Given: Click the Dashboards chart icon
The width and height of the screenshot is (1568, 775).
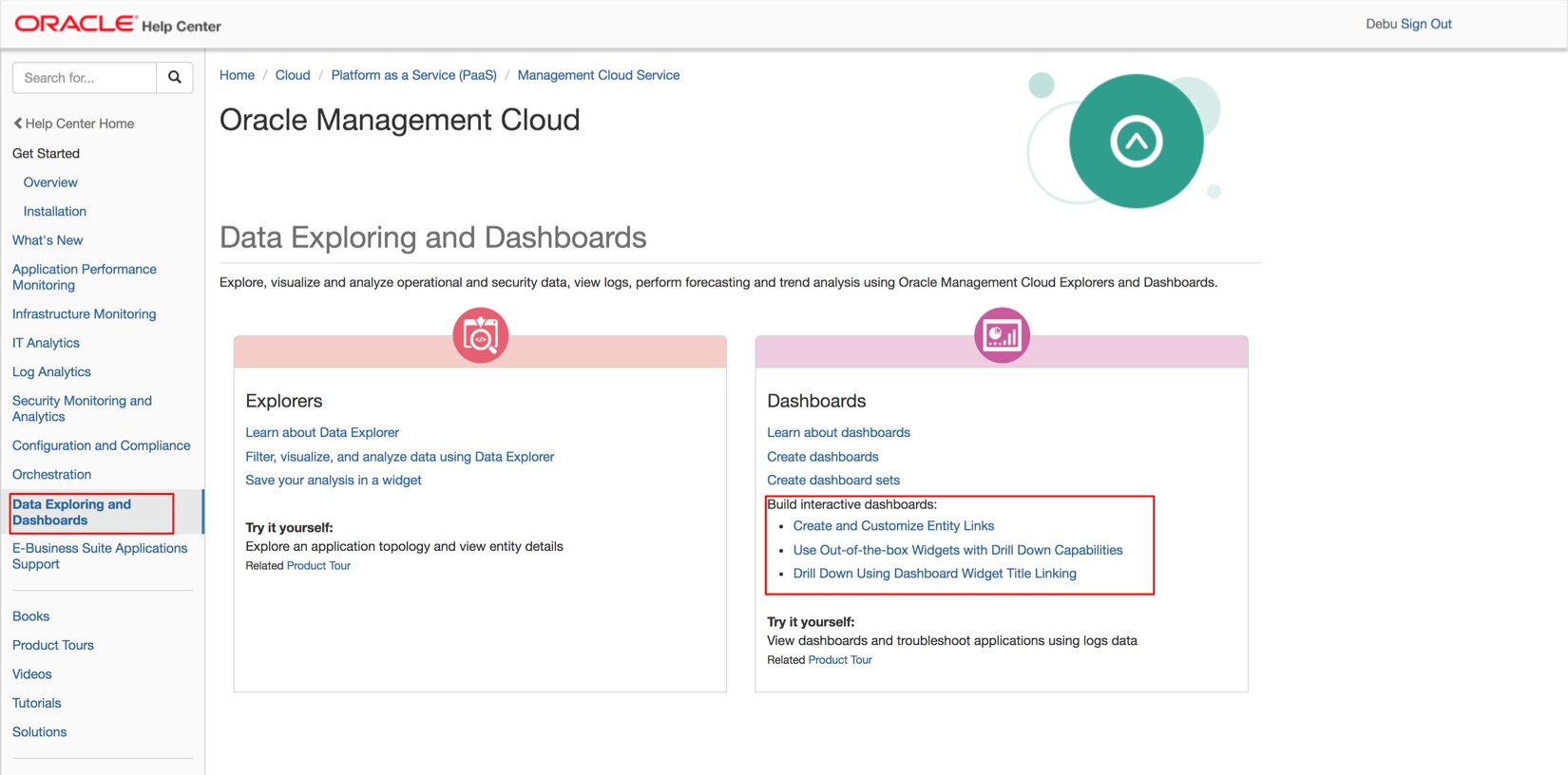Looking at the screenshot, I should [1002, 335].
